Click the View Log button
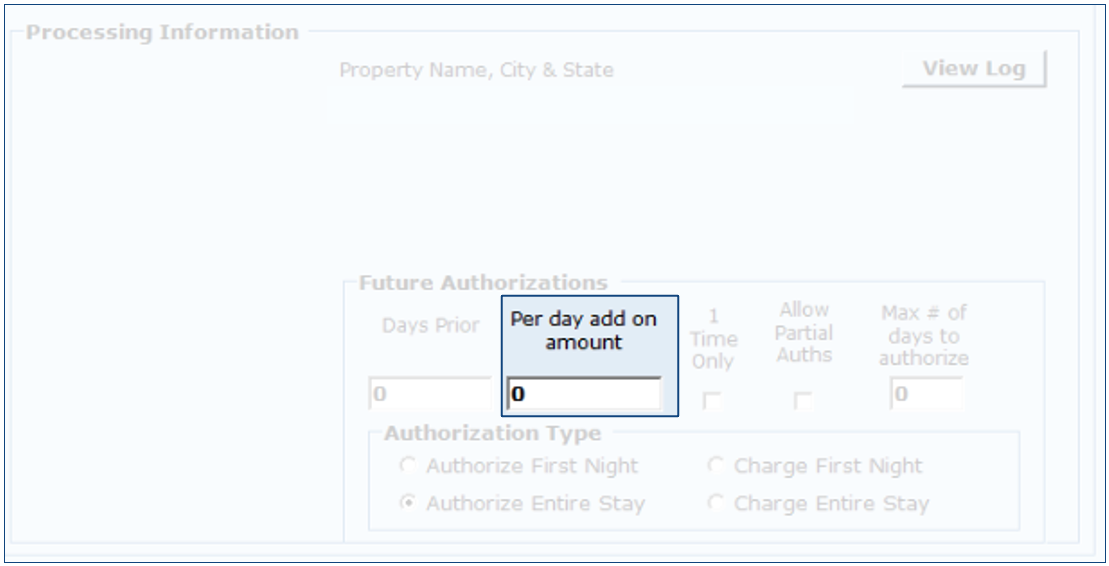This screenshot has height=566, width=1109. (x=973, y=69)
